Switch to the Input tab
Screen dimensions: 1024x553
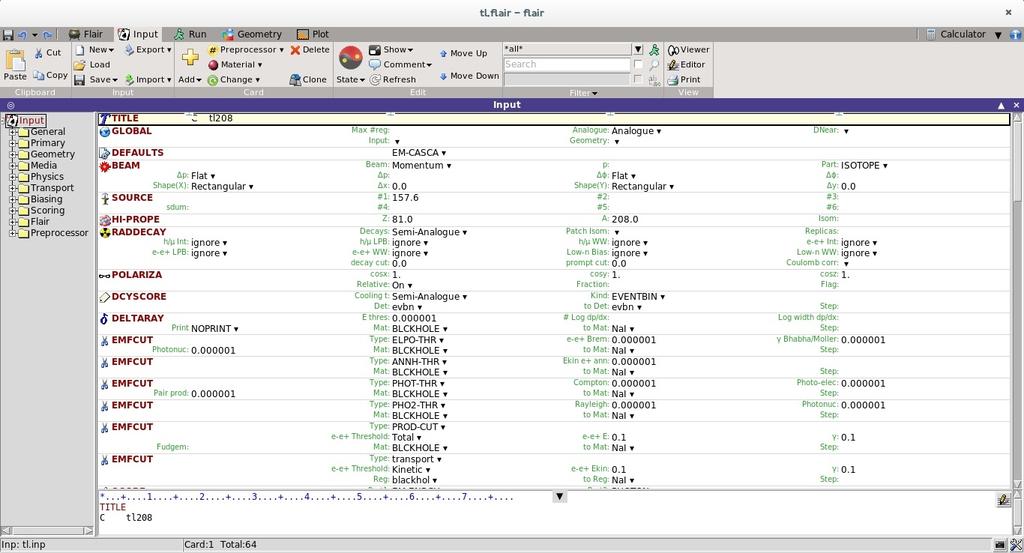tap(138, 34)
